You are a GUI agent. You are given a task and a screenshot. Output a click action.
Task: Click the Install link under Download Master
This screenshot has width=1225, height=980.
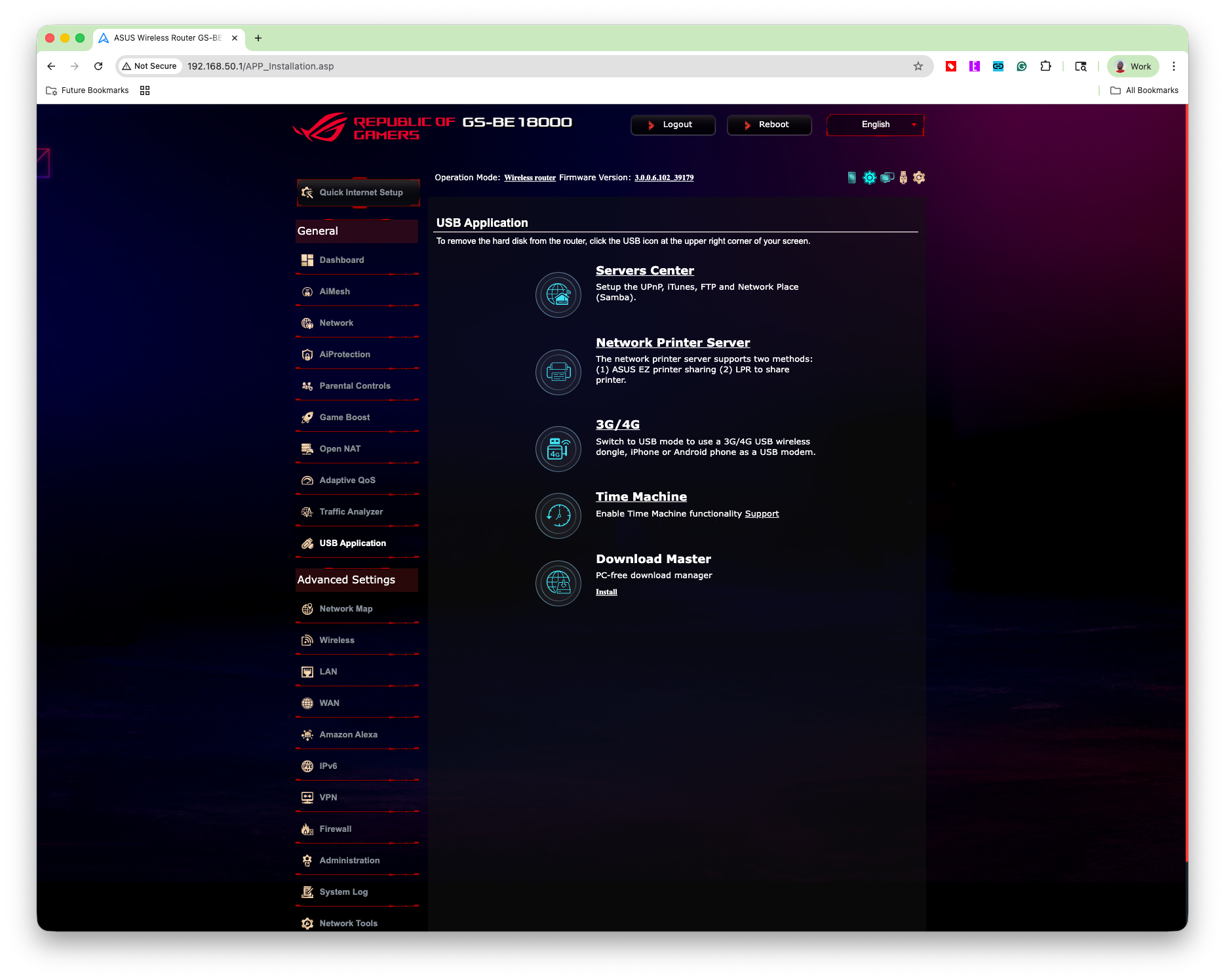(x=606, y=591)
